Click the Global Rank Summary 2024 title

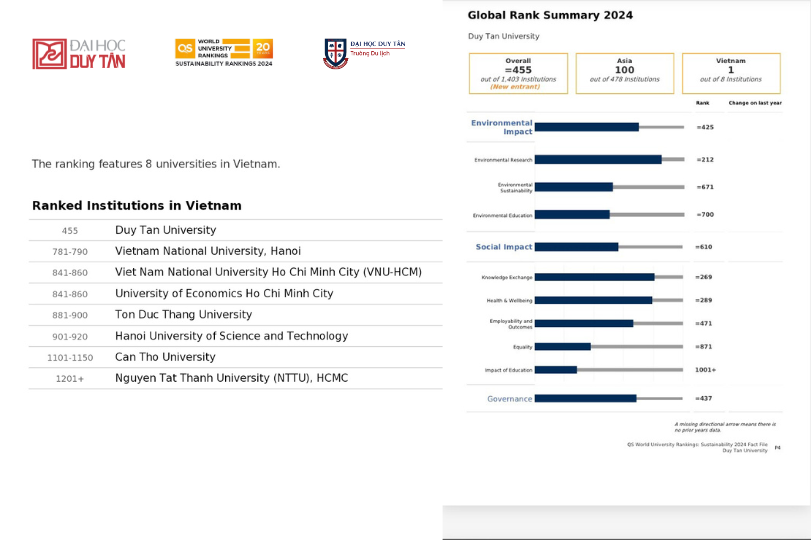point(550,15)
